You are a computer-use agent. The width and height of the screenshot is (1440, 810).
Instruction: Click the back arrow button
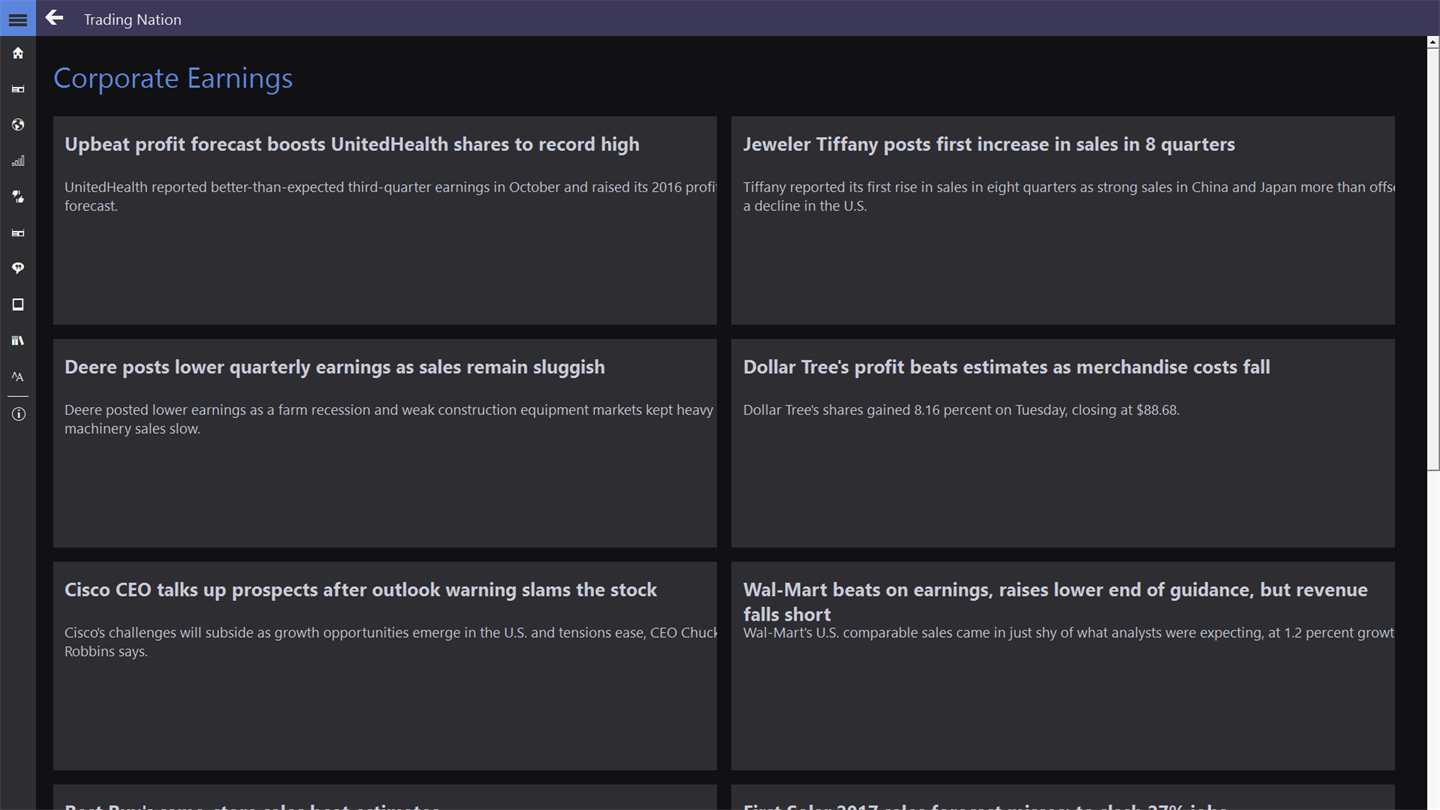pyautogui.click(x=55, y=18)
